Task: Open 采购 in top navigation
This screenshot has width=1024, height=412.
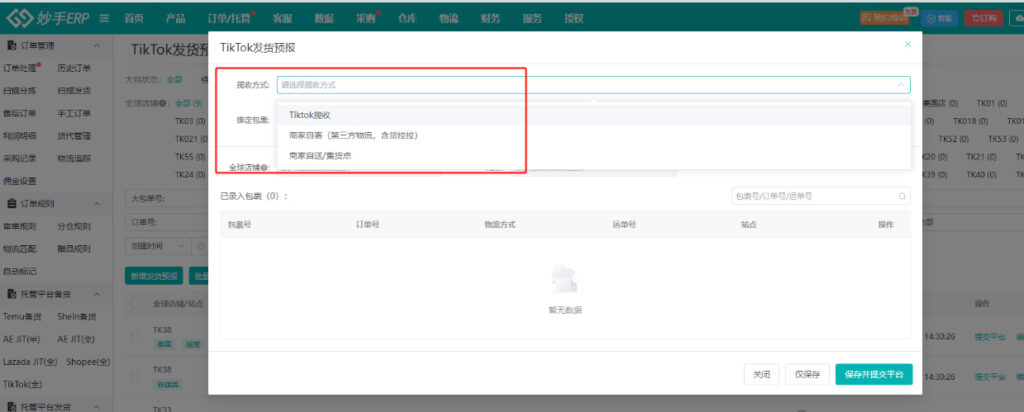Action: point(367,18)
